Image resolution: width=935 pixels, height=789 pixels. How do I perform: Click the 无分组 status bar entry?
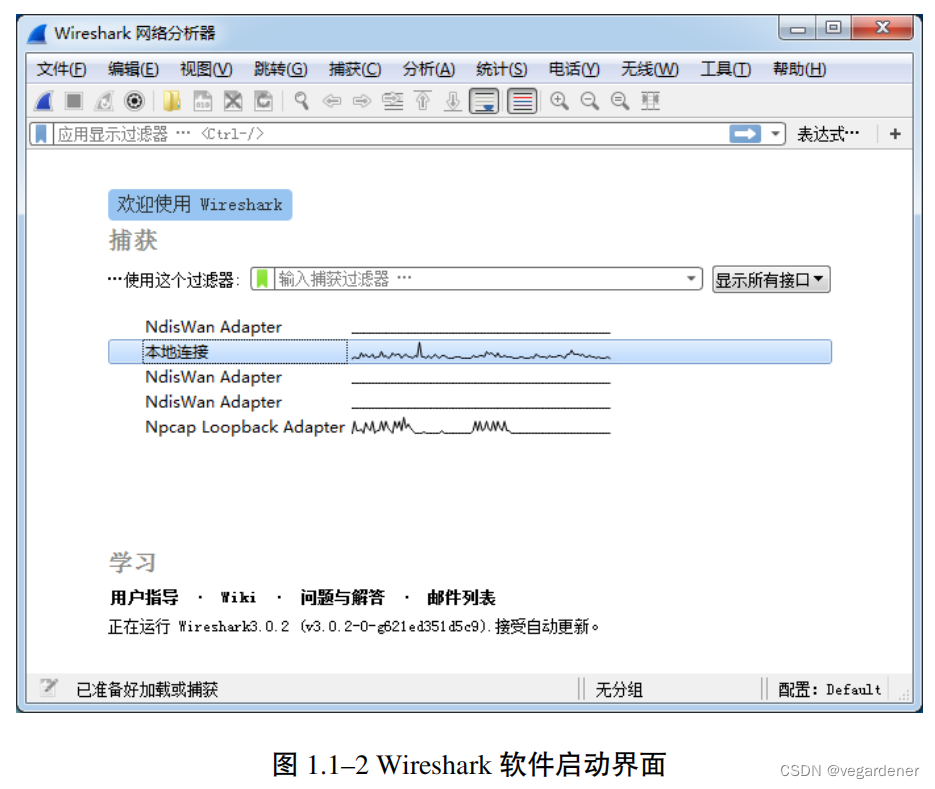(x=619, y=689)
